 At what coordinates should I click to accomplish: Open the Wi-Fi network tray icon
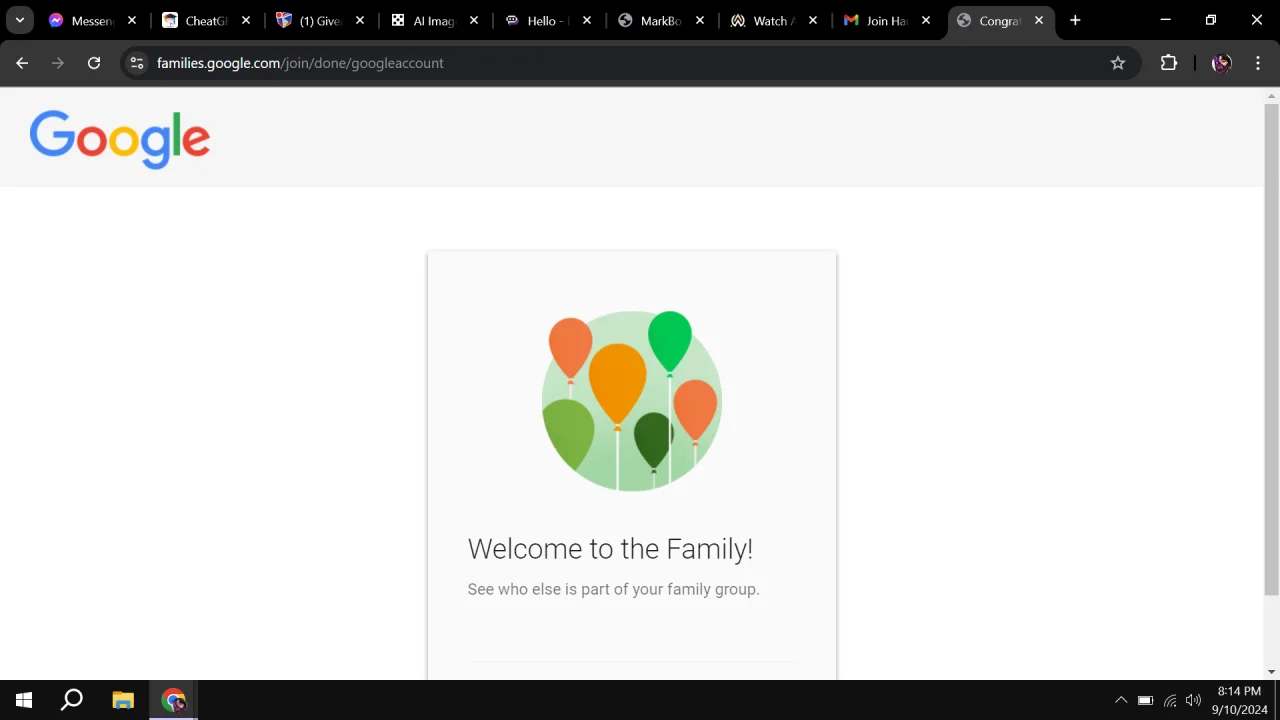(x=1170, y=700)
